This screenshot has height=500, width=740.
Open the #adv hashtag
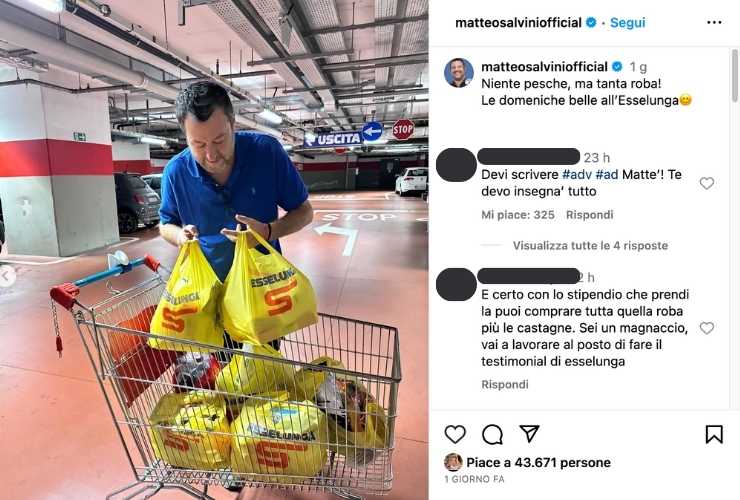coord(577,175)
